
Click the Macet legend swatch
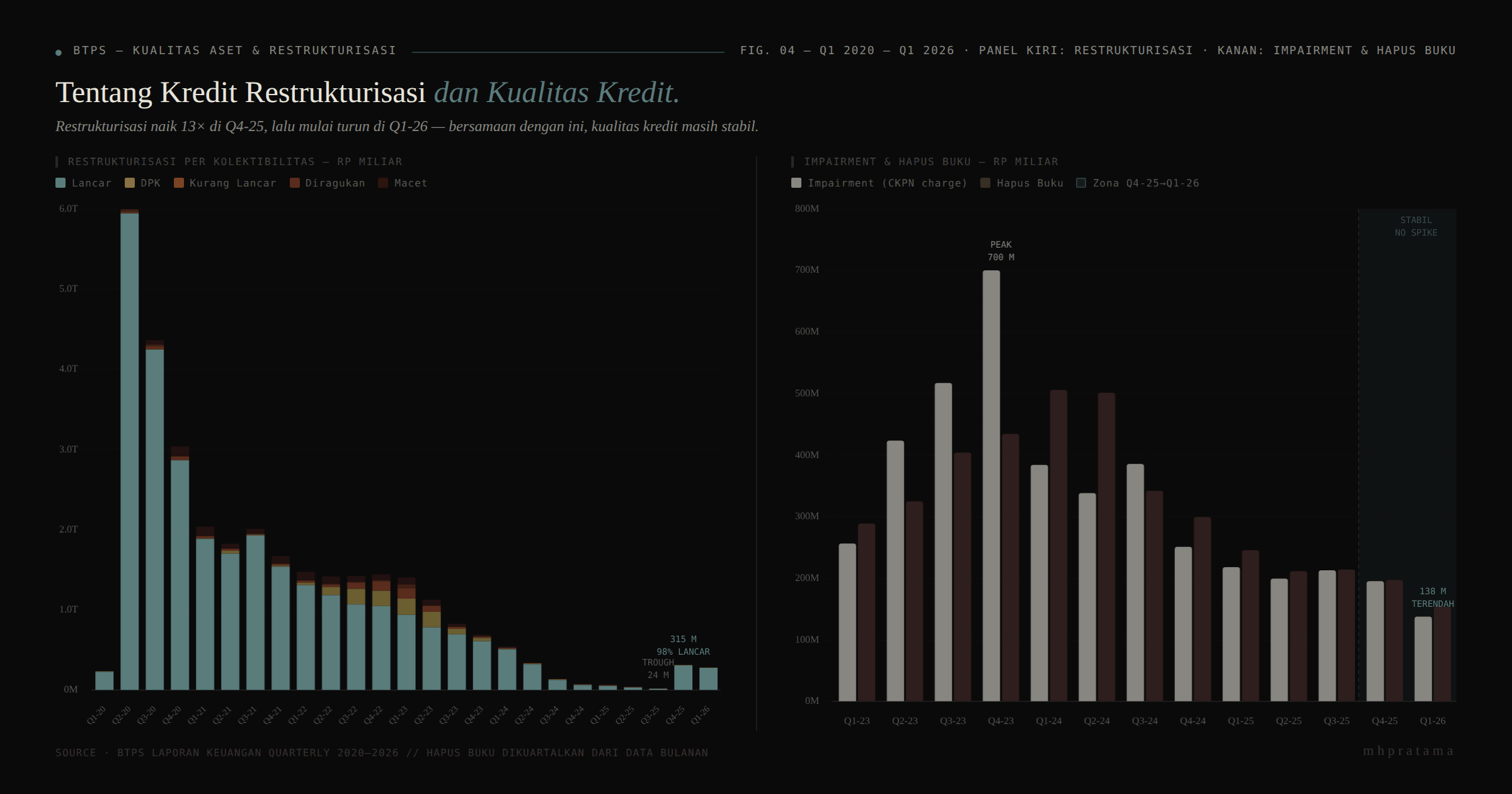tap(383, 183)
